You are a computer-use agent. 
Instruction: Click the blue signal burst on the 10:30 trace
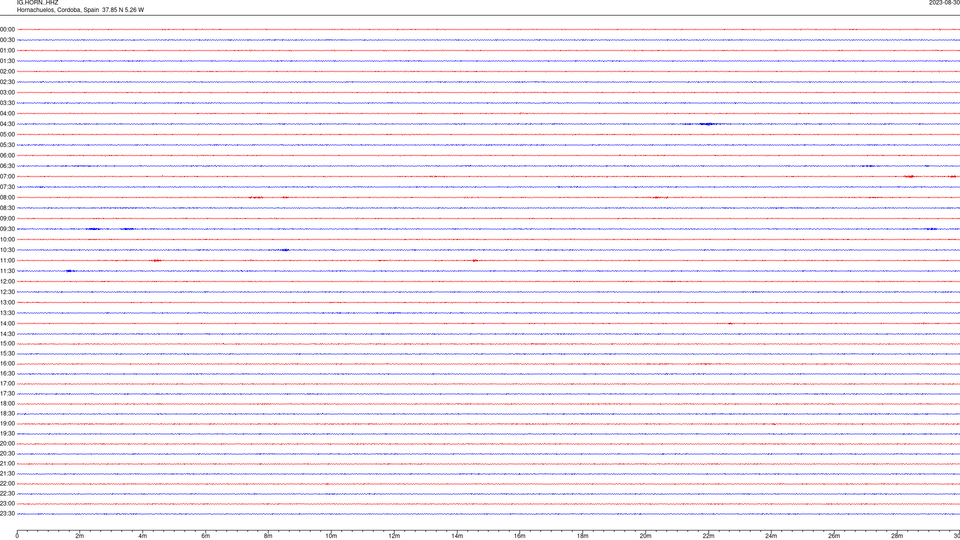pyautogui.click(x=284, y=250)
